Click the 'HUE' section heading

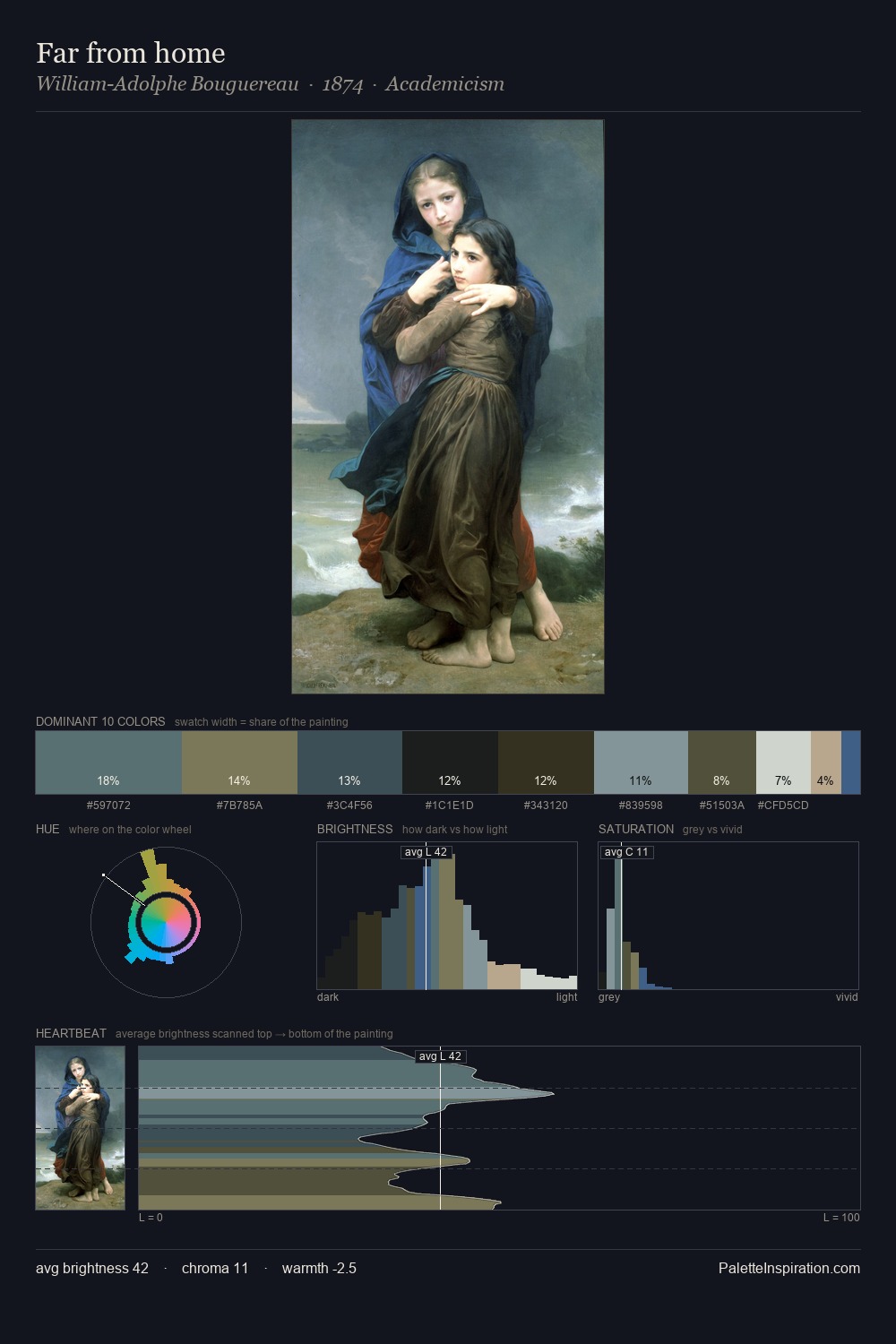47,829
